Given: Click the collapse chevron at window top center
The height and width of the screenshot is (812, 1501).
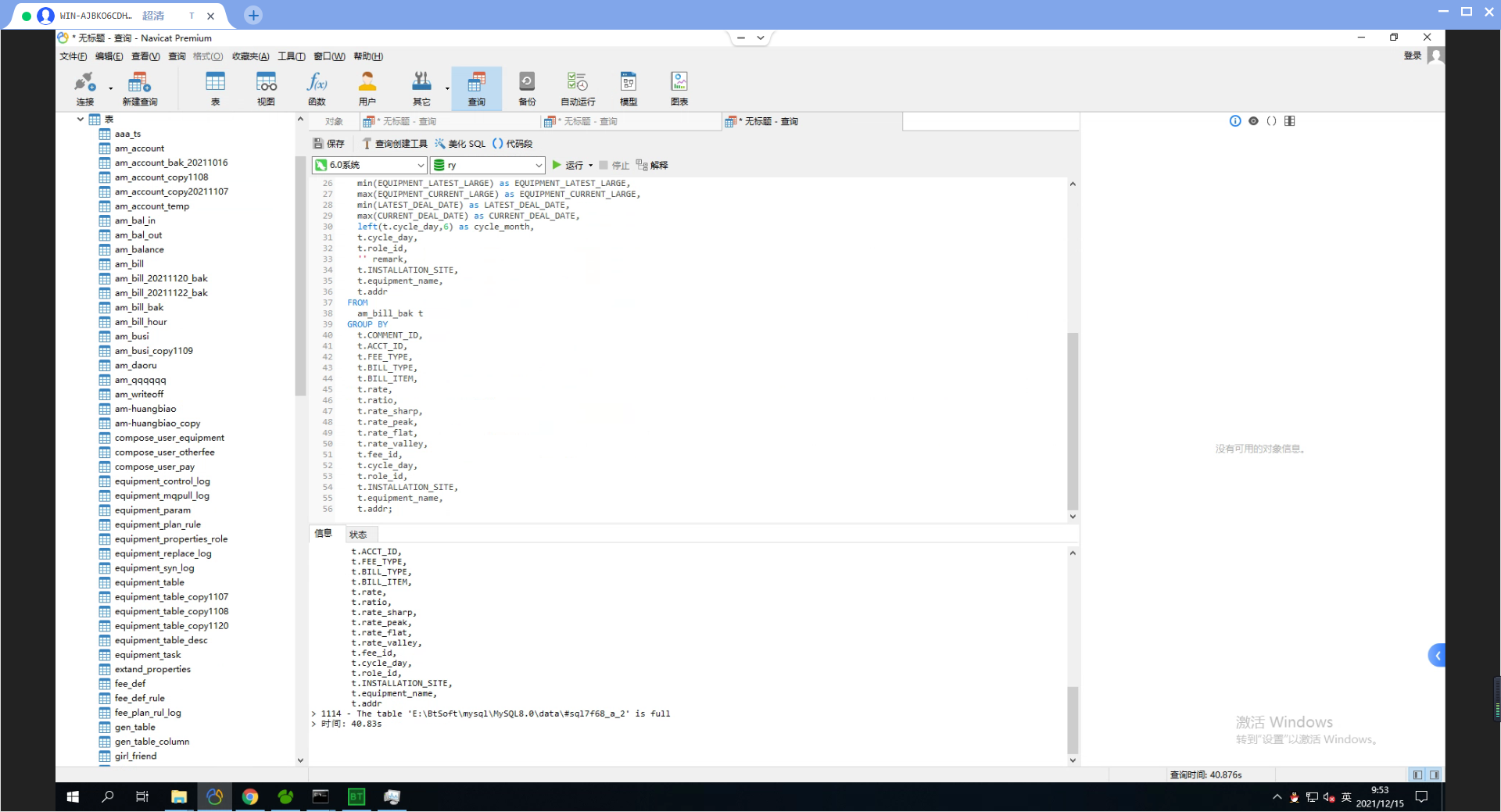Looking at the screenshot, I should 760,38.
